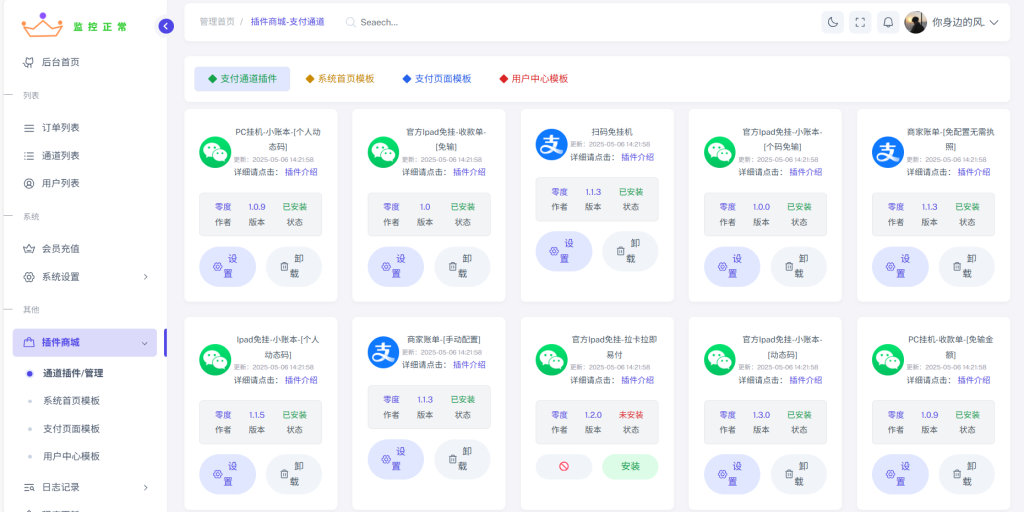Select 用户中心模板 in the sidebar submenu
The width and height of the screenshot is (1024, 512).
coord(71,456)
